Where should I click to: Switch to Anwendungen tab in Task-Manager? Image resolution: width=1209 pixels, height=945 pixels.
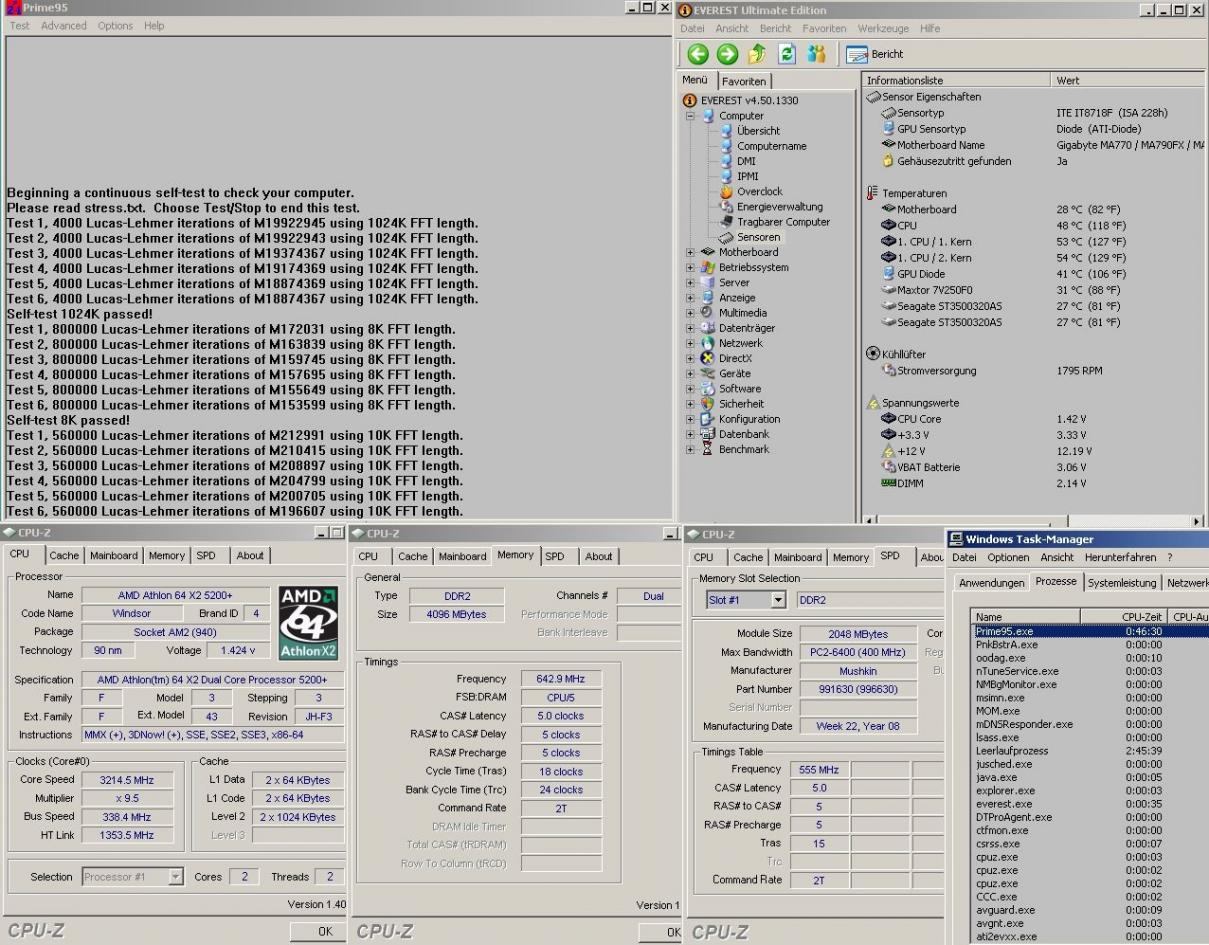[992, 583]
